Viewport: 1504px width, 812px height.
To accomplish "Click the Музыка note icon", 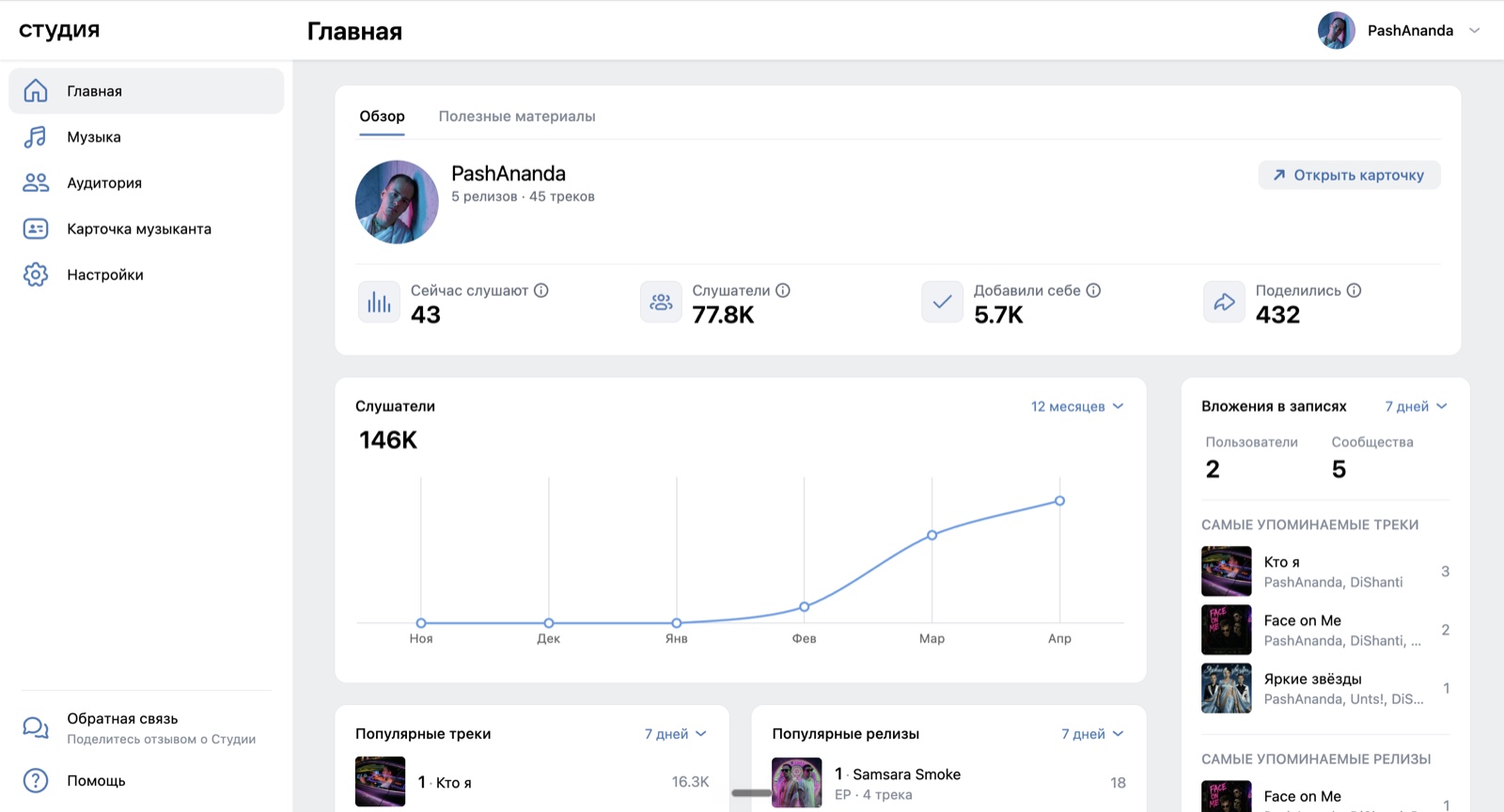I will [36, 137].
